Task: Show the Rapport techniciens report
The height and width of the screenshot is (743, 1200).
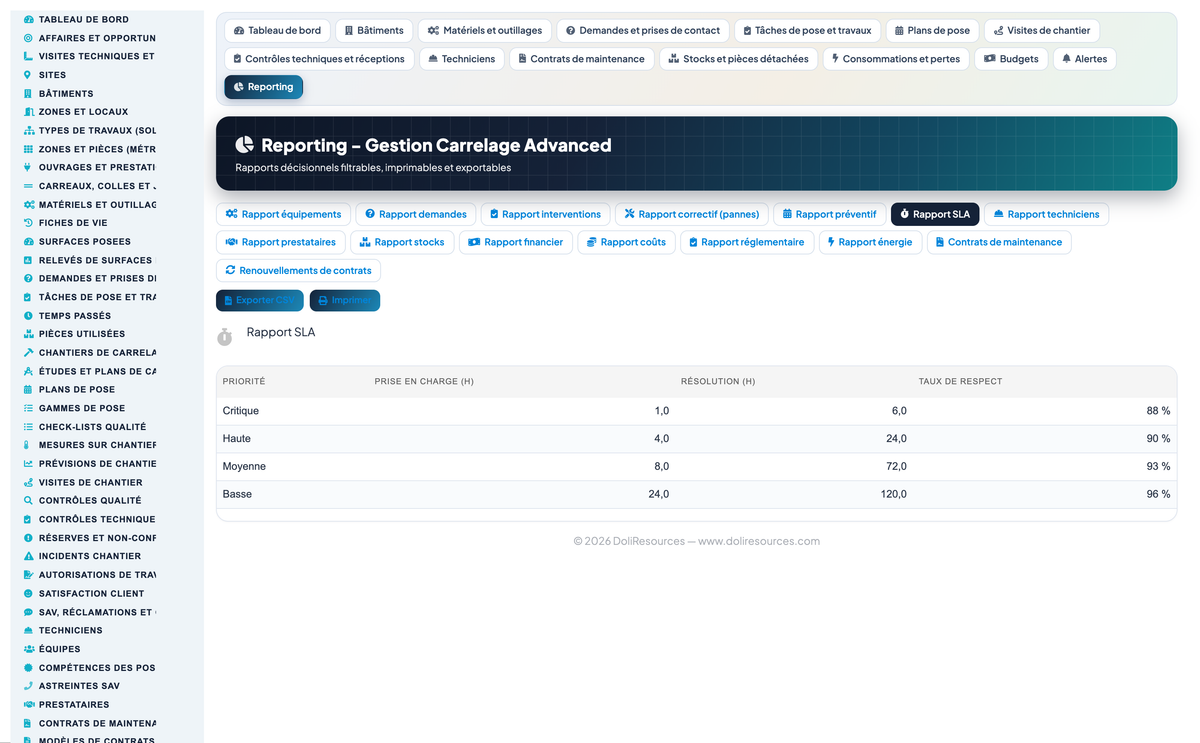Action: tap(1046, 214)
